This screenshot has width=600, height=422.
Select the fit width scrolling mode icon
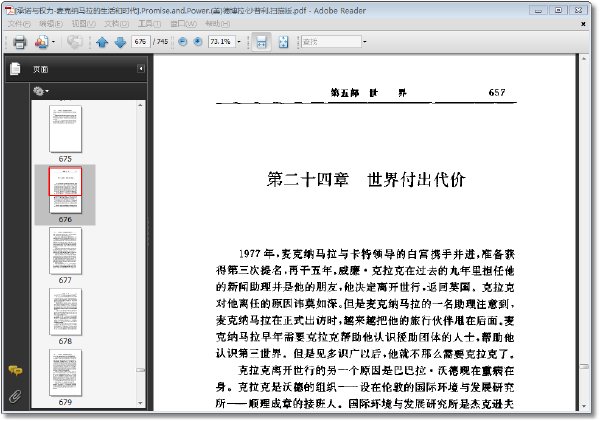point(261,42)
